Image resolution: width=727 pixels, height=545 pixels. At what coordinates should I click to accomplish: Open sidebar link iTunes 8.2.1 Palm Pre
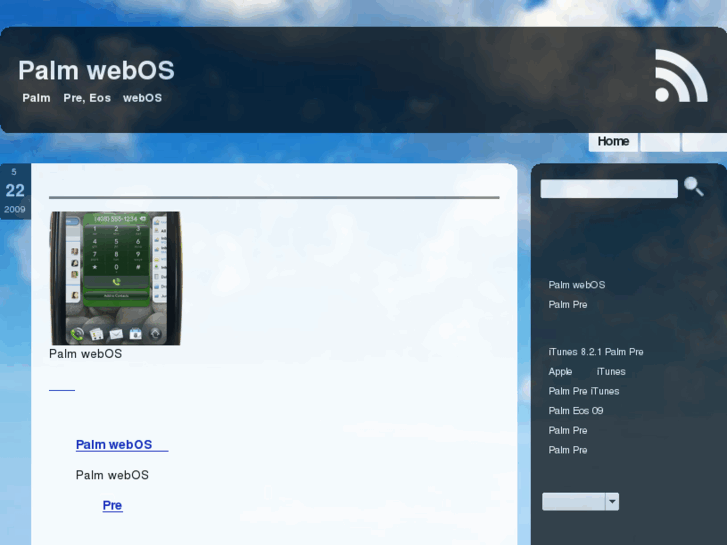[596, 352]
